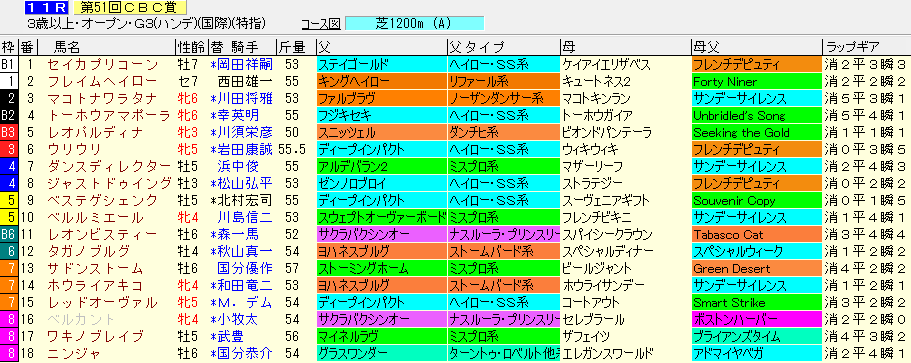Click the magenta ボストンハーバー damsire cell
Viewport: 911px width, 363px height.
pos(756,319)
